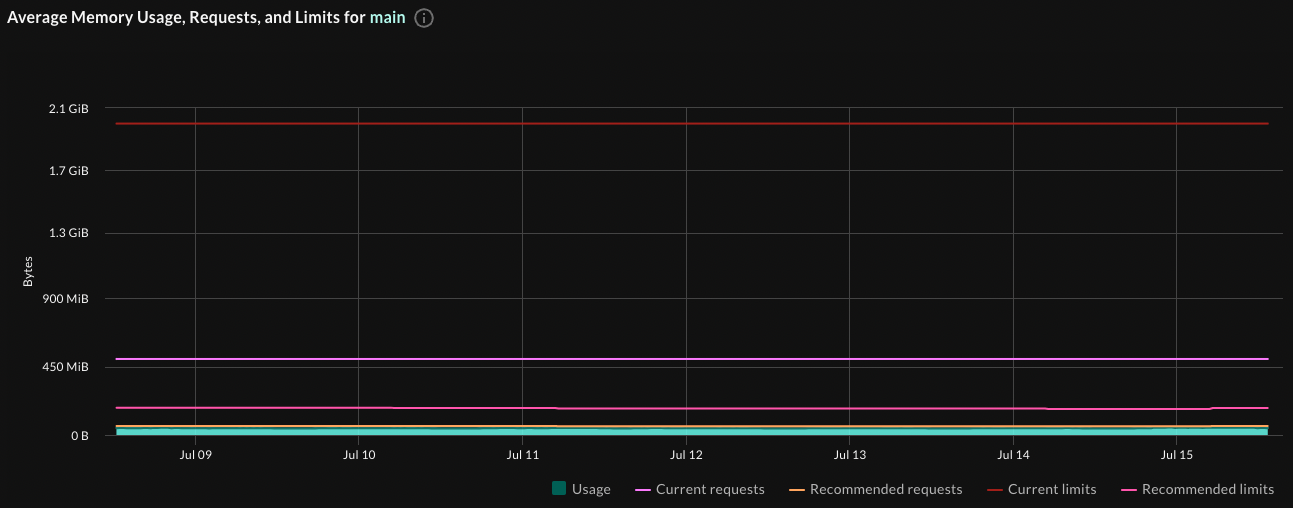Open the main container link in title
Image resolution: width=1293 pixels, height=508 pixels.
click(x=387, y=19)
